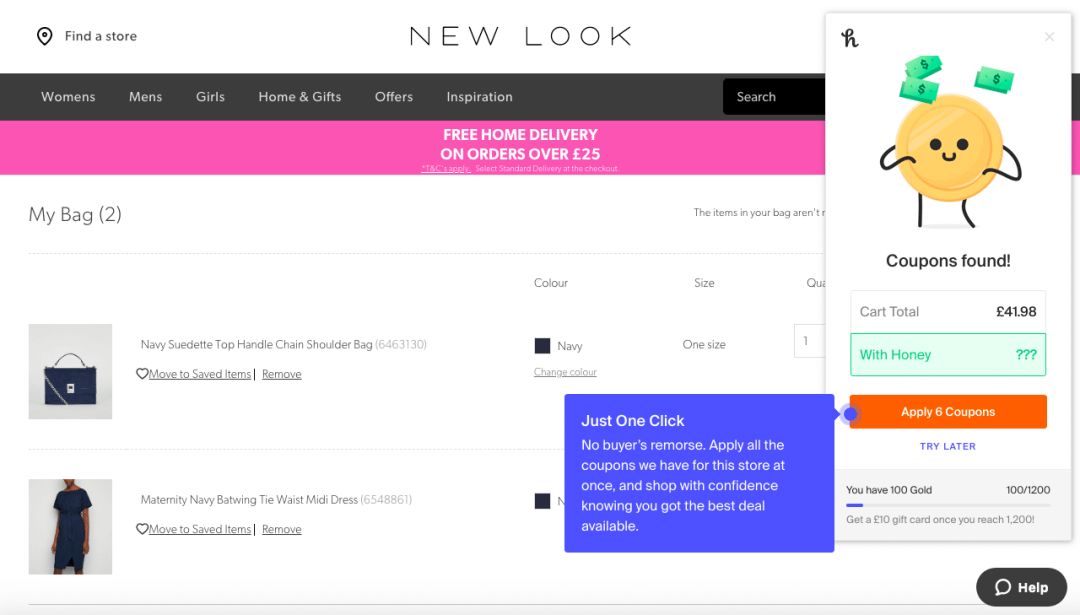This screenshot has width=1080, height=615.
Task: Open the Womens menu
Action: tap(68, 96)
